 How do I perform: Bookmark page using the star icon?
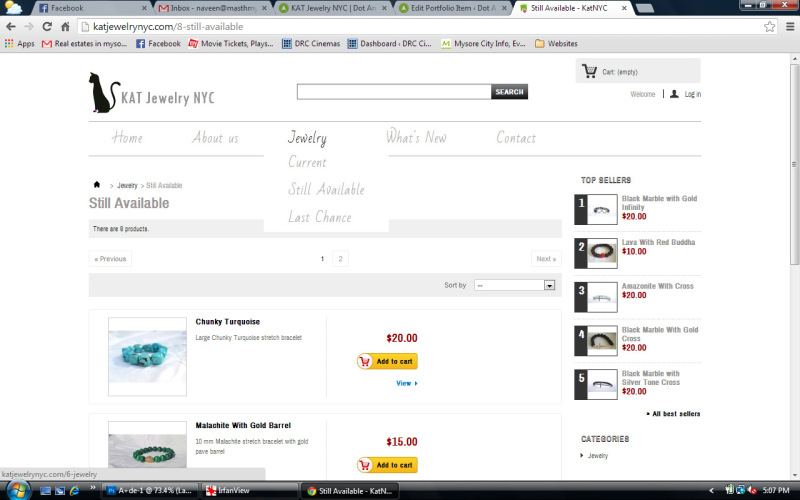point(769,26)
